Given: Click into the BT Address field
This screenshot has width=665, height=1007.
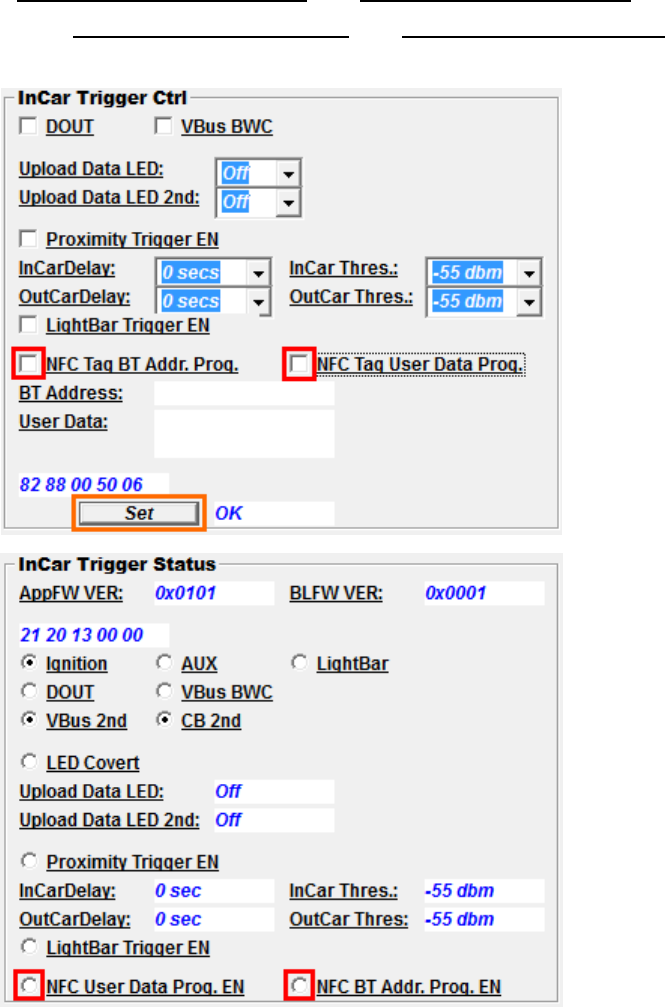Looking at the screenshot, I should pyautogui.click(x=244, y=393).
